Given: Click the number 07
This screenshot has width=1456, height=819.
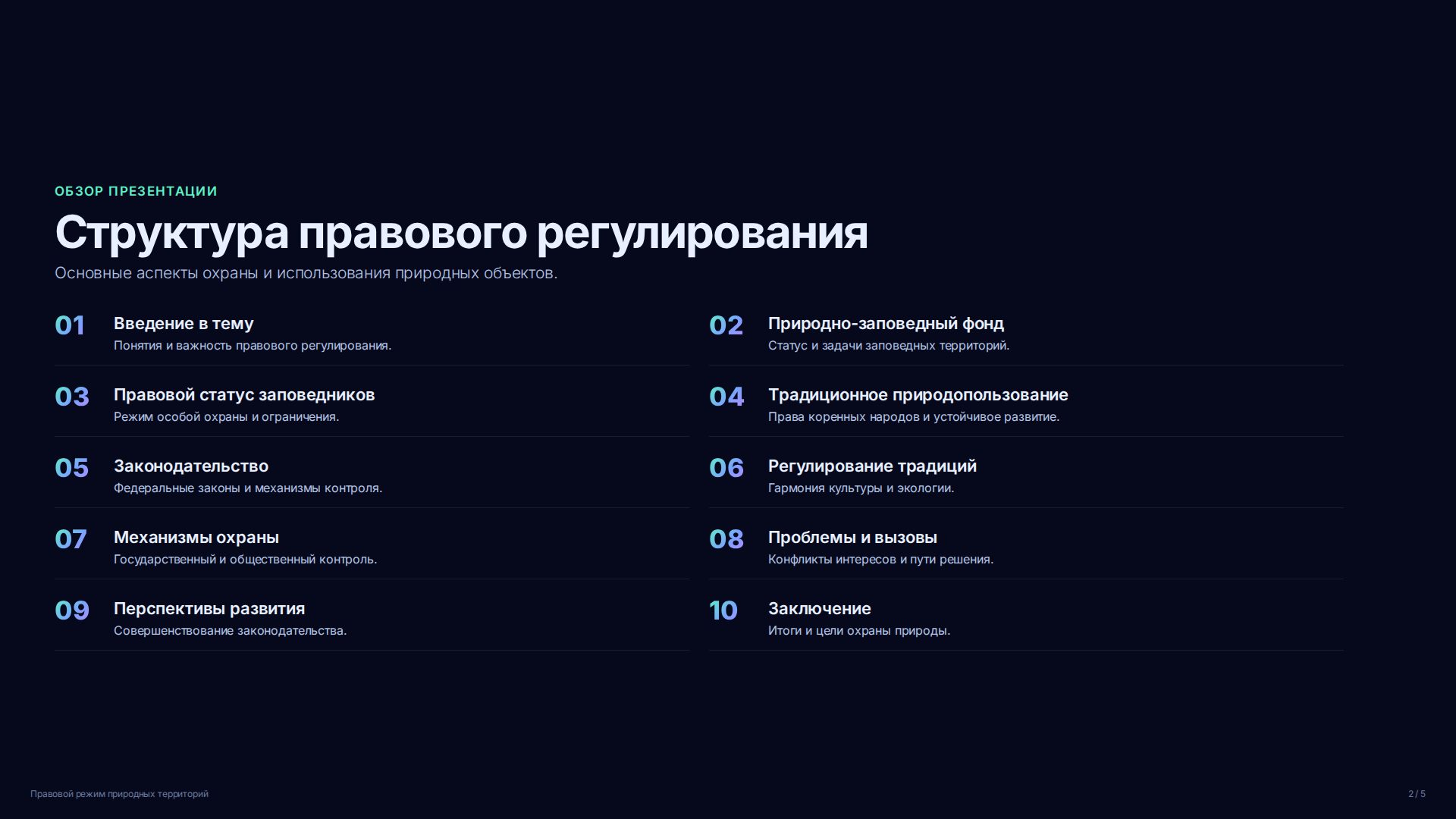Looking at the screenshot, I should tap(71, 539).
